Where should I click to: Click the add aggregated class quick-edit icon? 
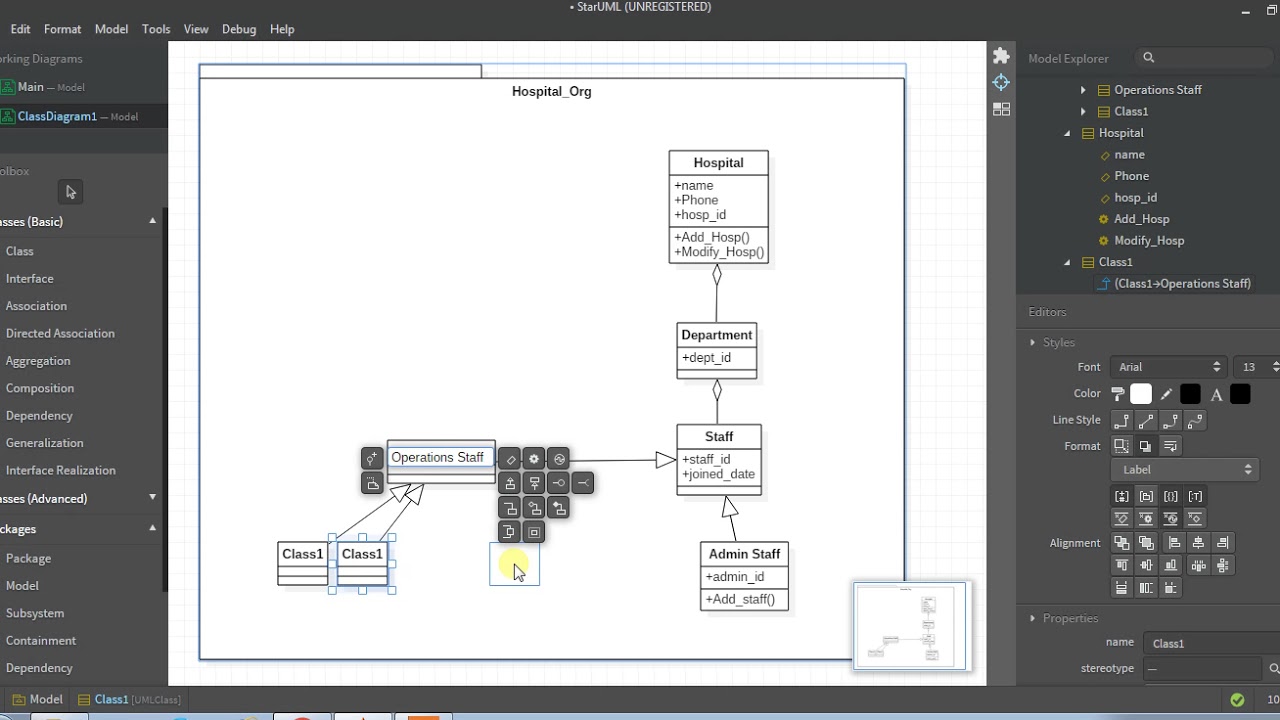pos(534,508)
